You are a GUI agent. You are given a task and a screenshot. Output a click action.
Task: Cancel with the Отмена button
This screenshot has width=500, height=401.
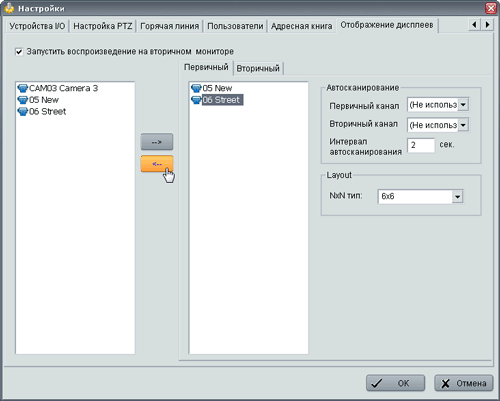point(464,383)
